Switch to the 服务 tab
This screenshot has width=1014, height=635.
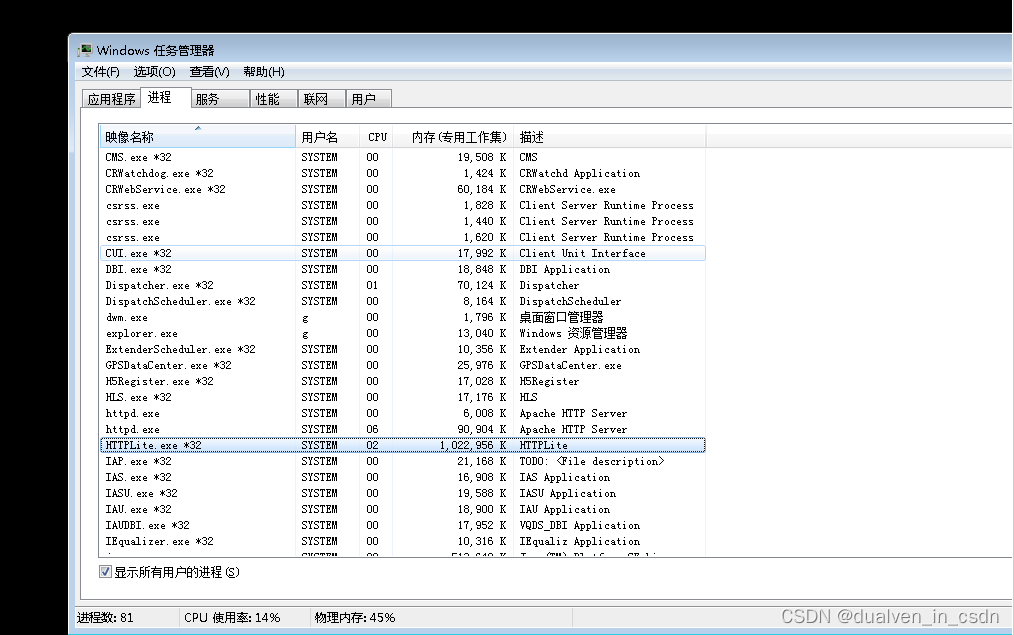[221, 99]
